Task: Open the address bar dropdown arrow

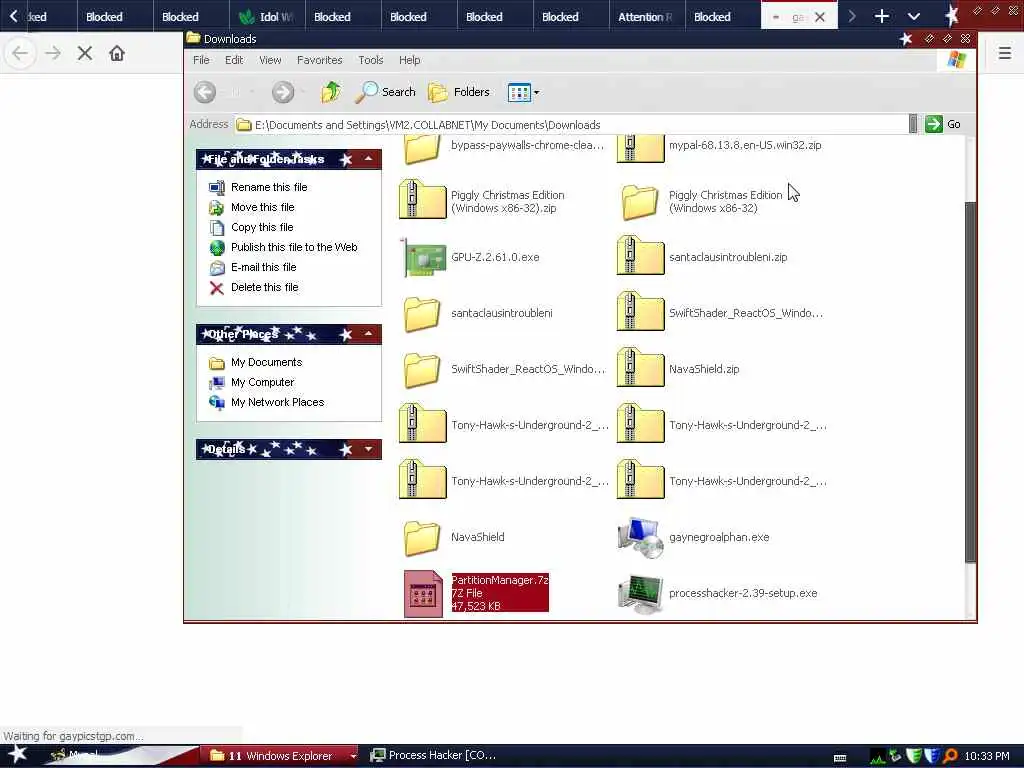Action: [913, 124]
